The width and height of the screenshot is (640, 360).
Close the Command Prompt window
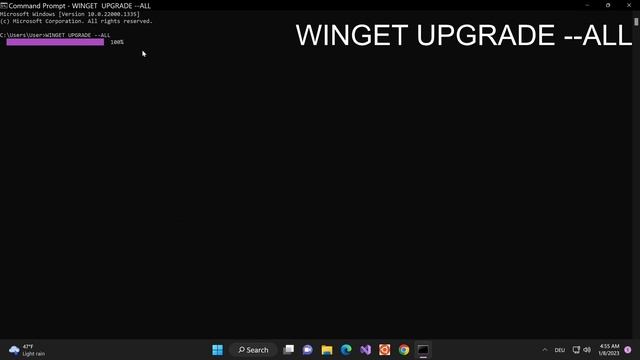point(629,5)
